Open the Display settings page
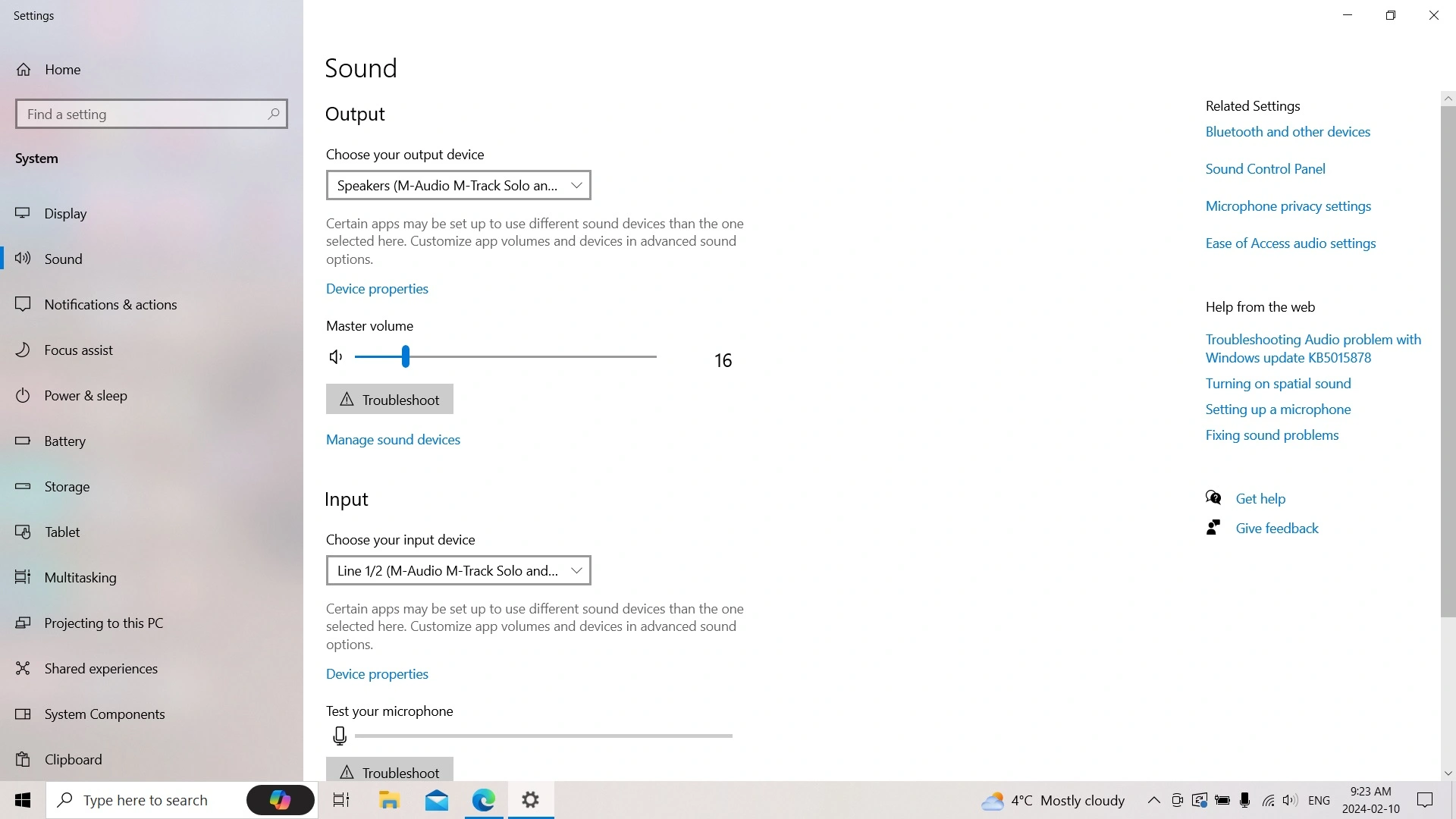Image resolution: width=1456 pixels, height=819 pixels. click(x=65, y=214)
